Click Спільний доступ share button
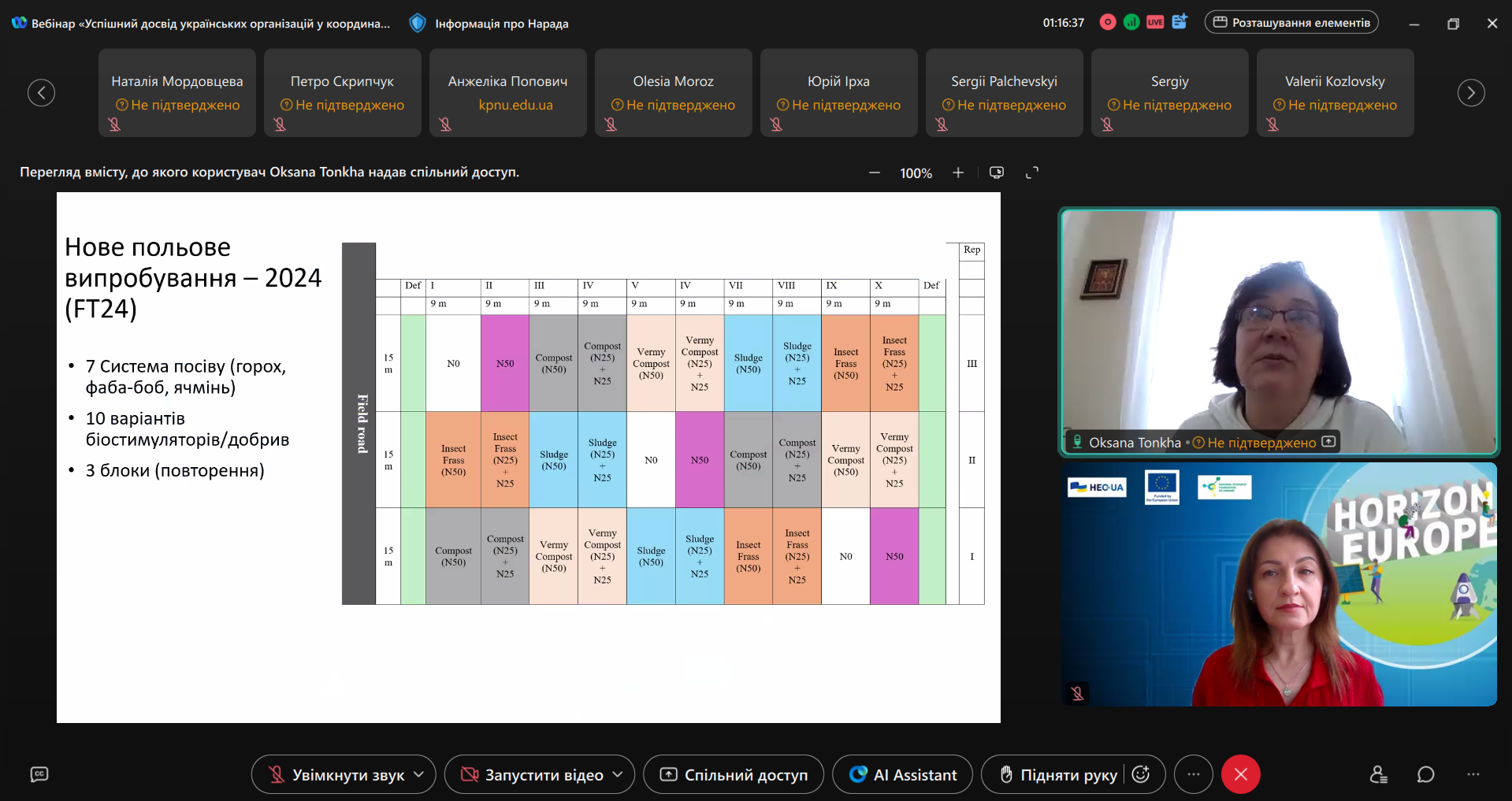This screenshot has height=801, width=1512. [x=734, y=775]
